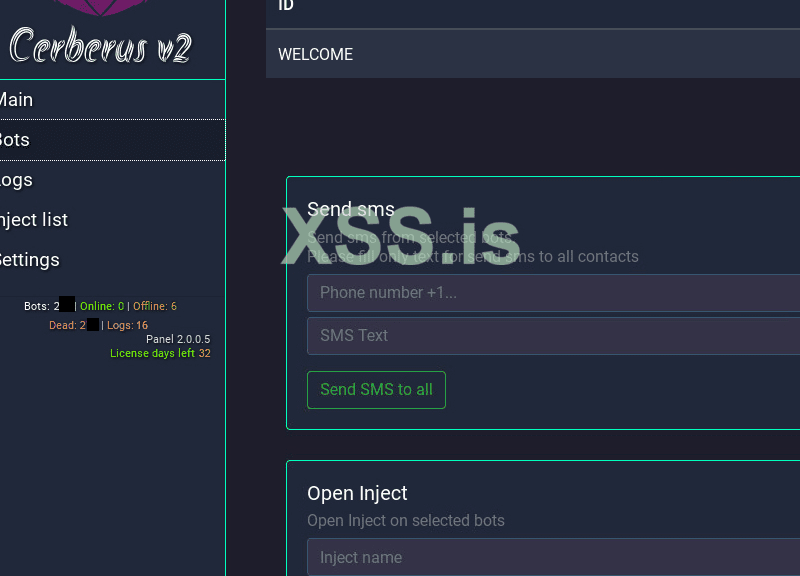Screen dimensions: 800x576
Task: Click the Send sms section heading
Action: [x=351, y=209]
